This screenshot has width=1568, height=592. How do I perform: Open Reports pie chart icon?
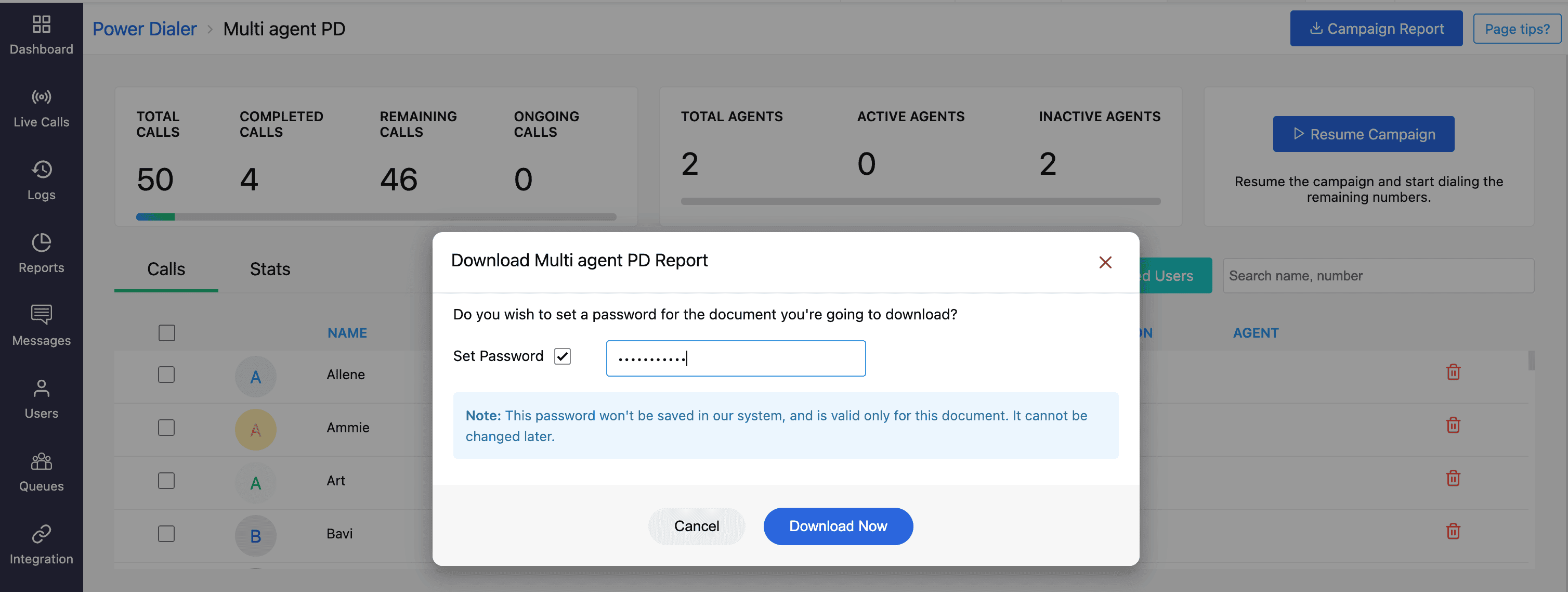(x=41, y=242)
